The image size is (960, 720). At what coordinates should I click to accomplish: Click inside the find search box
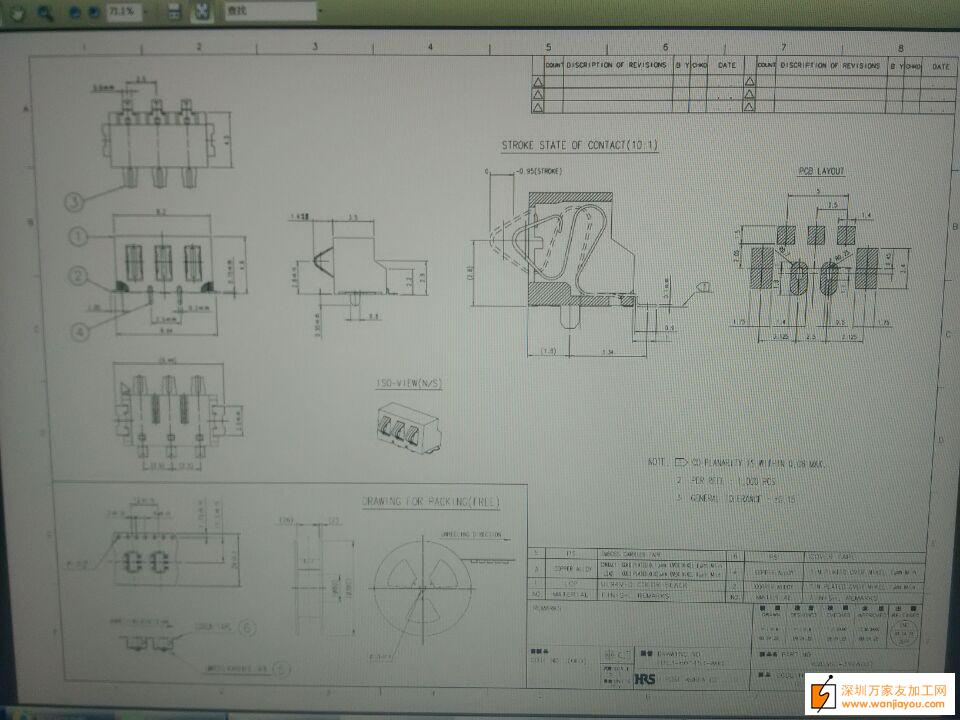265,12
